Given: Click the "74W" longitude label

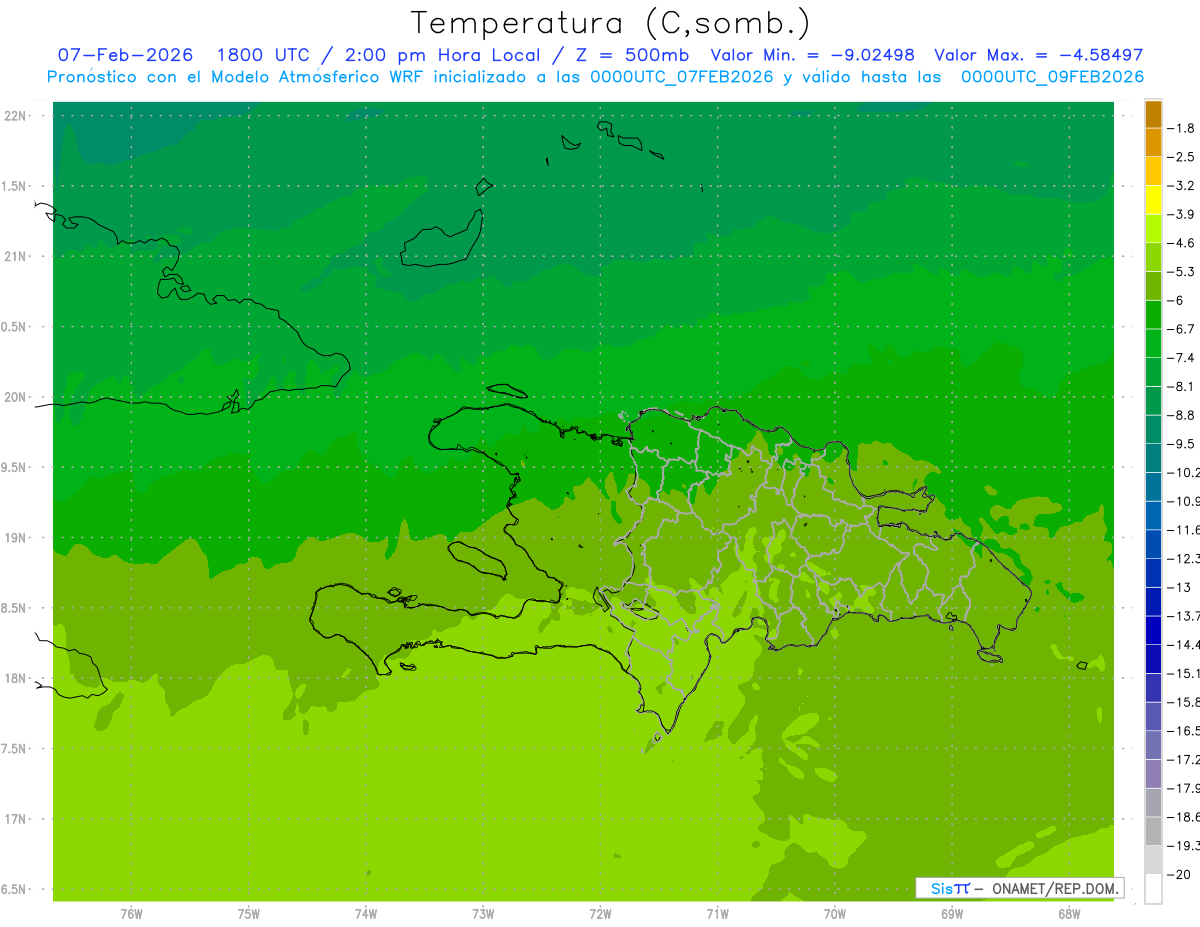Looking at the screenshot, I should point(366,913).
